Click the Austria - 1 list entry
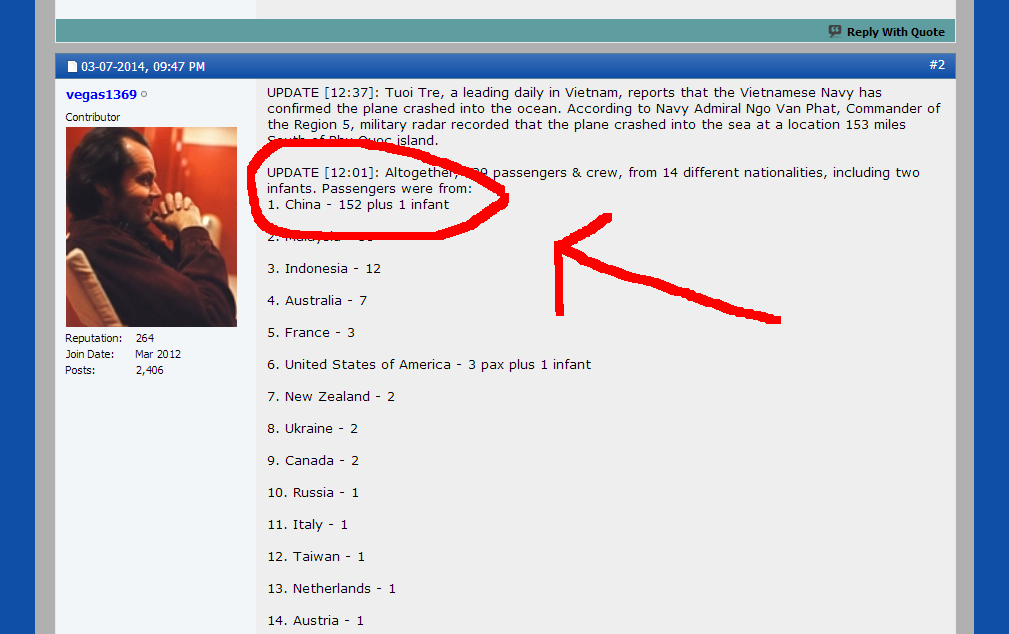Screen dimensions: 1009x634 coord(315,620)
